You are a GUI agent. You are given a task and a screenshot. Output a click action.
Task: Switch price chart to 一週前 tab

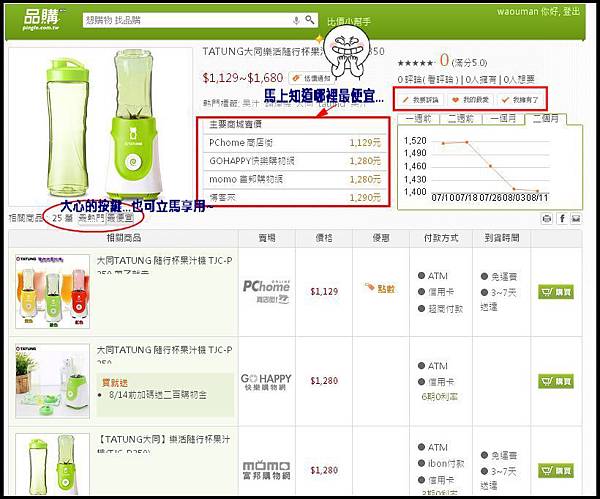point(418,119)
